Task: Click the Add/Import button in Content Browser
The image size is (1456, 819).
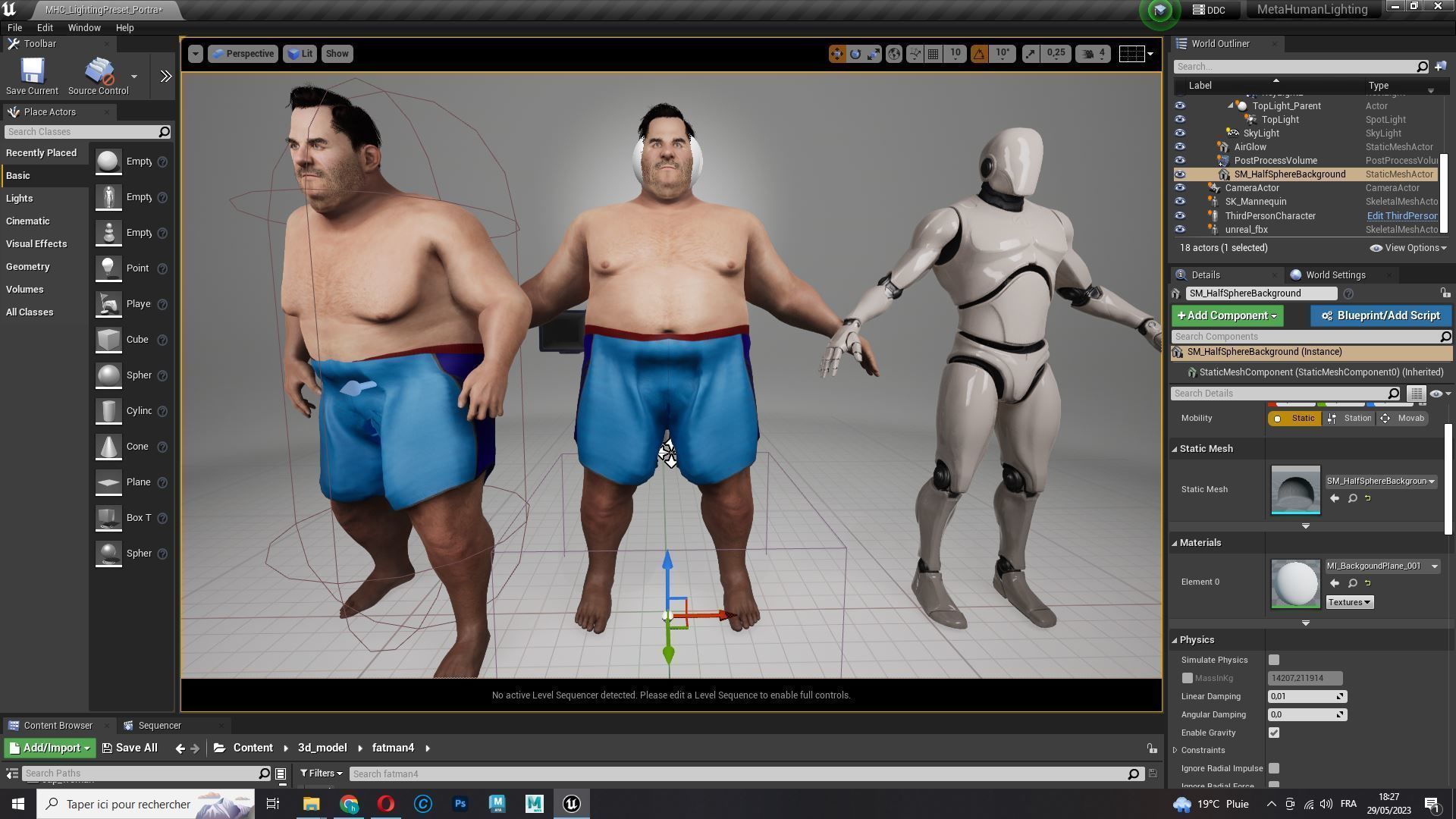Action: [49, 748]
